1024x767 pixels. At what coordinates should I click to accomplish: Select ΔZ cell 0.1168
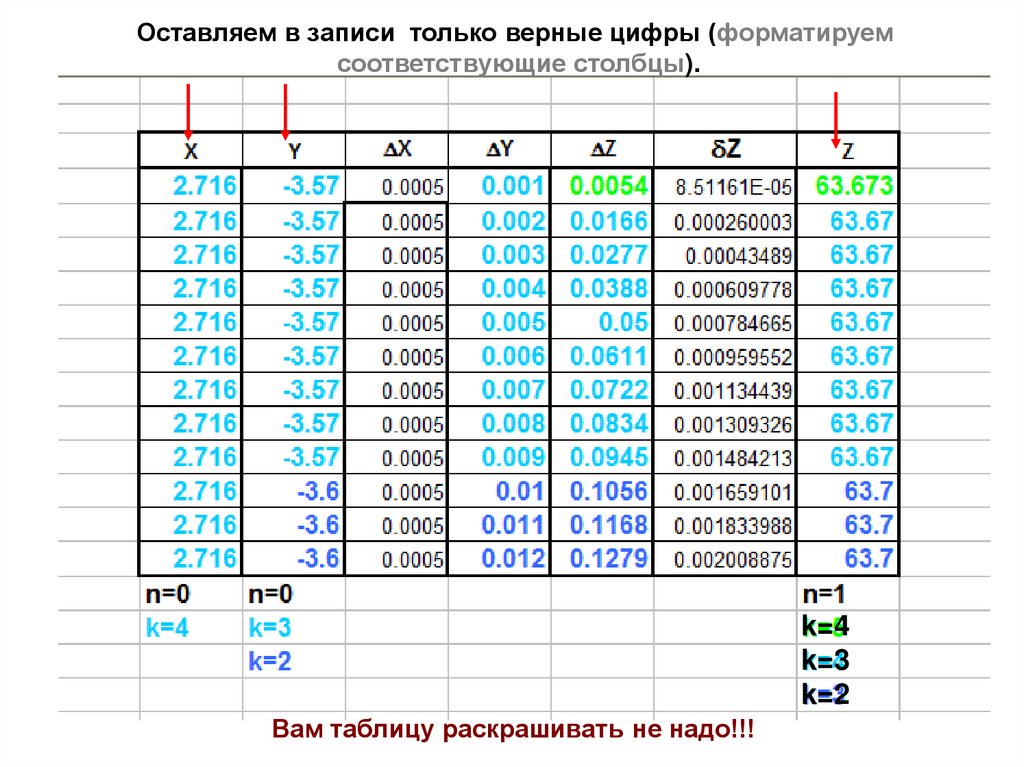[x=602, y=525]
